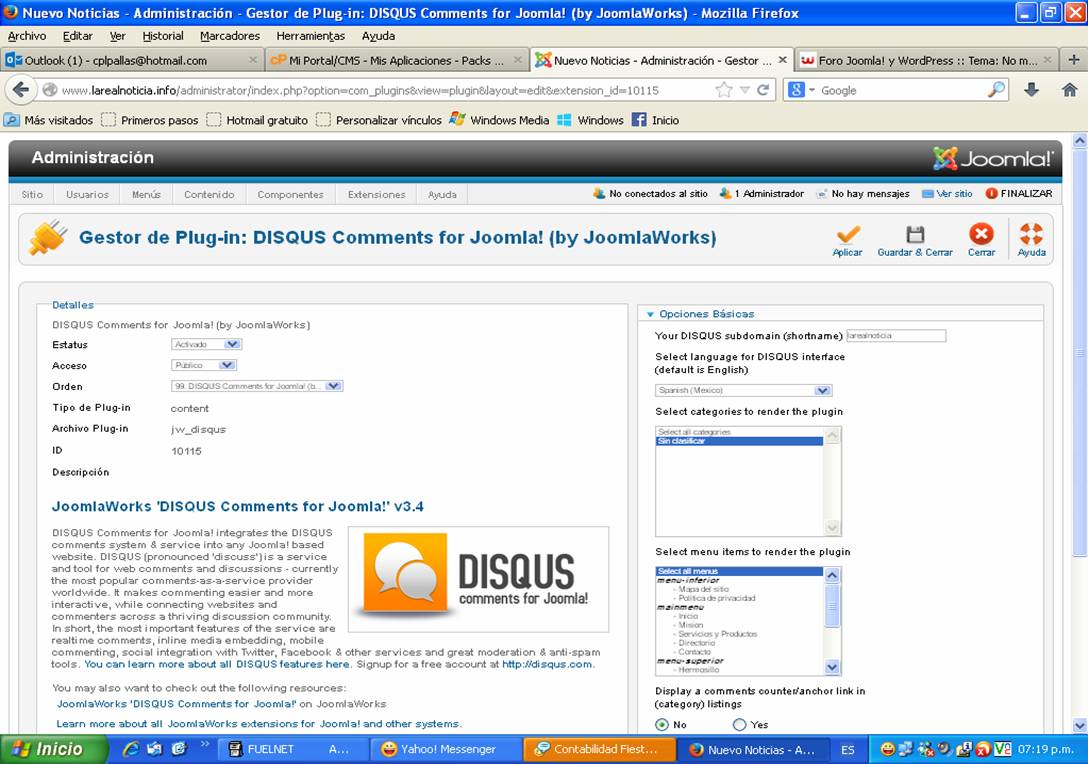Screen dimensions: 1088x764
Task: Click the Guardar & Cerrar disk icon
Action: pyautogui.click(x=915, y=234)
